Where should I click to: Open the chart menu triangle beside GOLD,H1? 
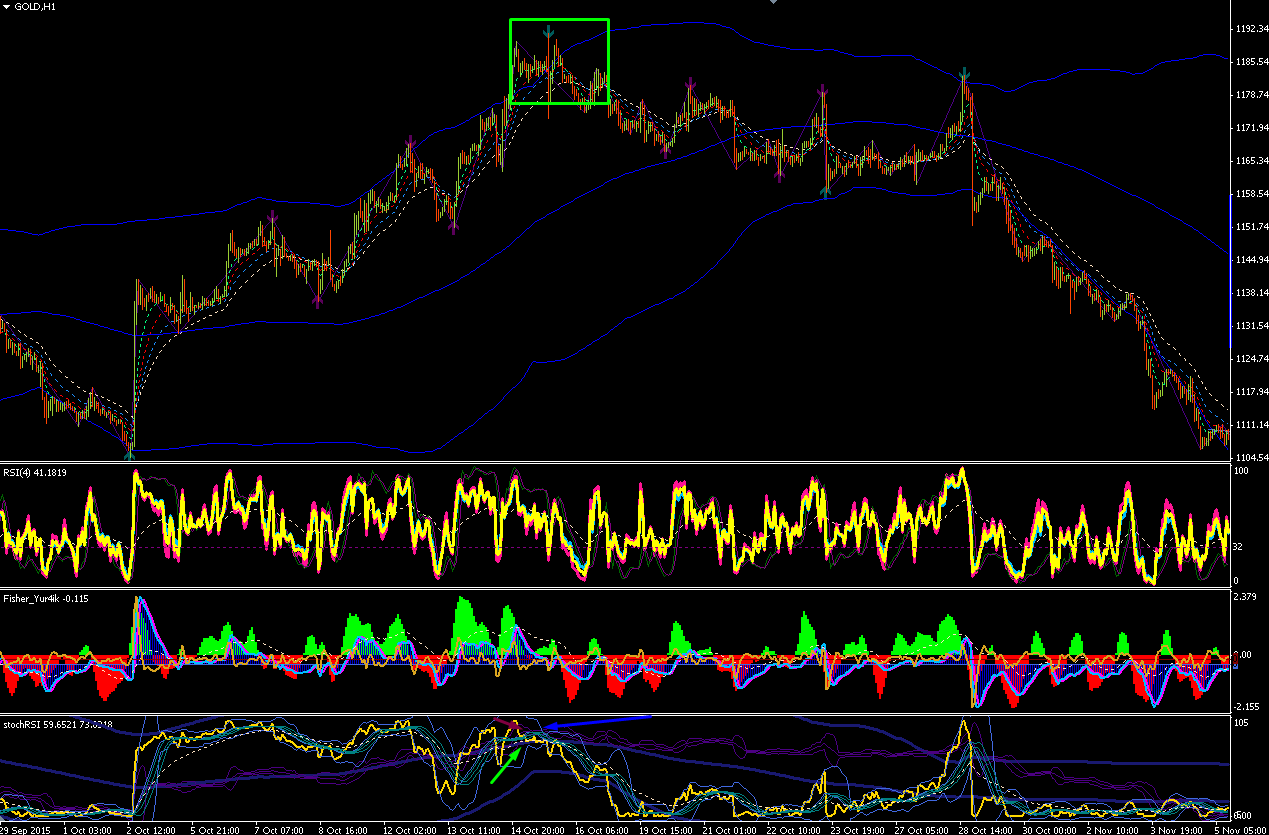point(7,7)
